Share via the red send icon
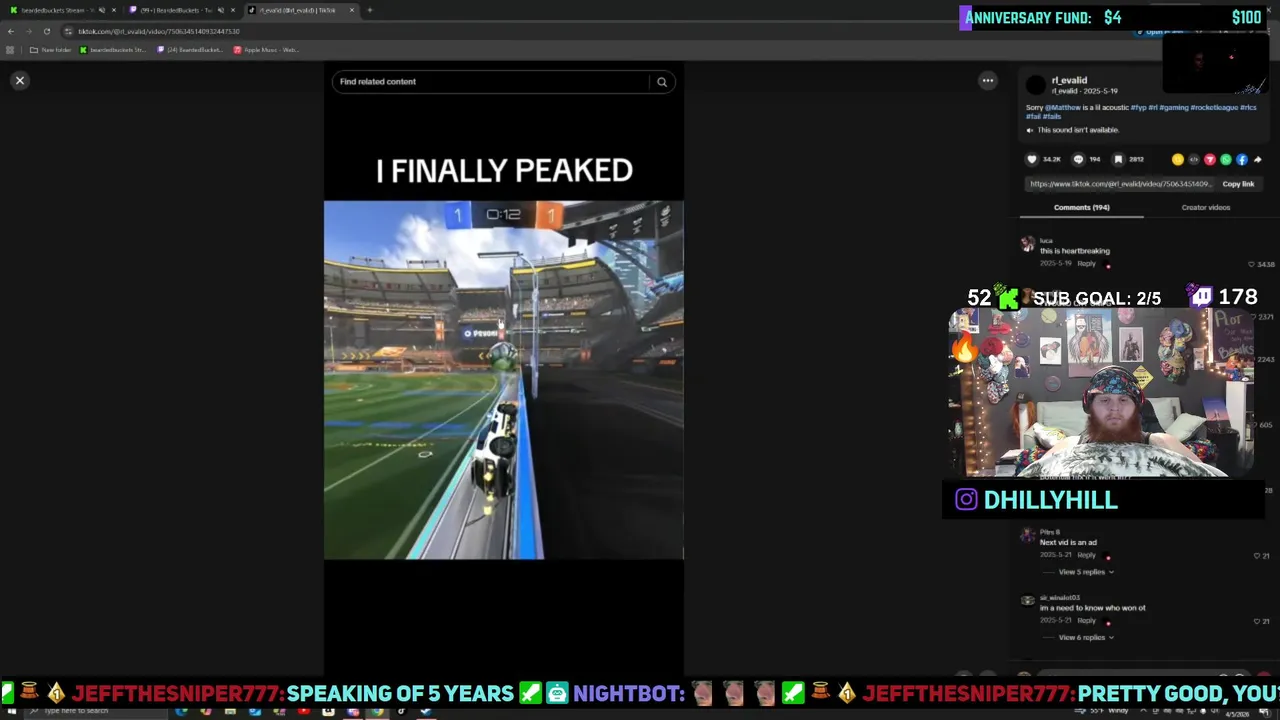Viewport: 1280px width, 720px height. click(x=1209, y=159)
